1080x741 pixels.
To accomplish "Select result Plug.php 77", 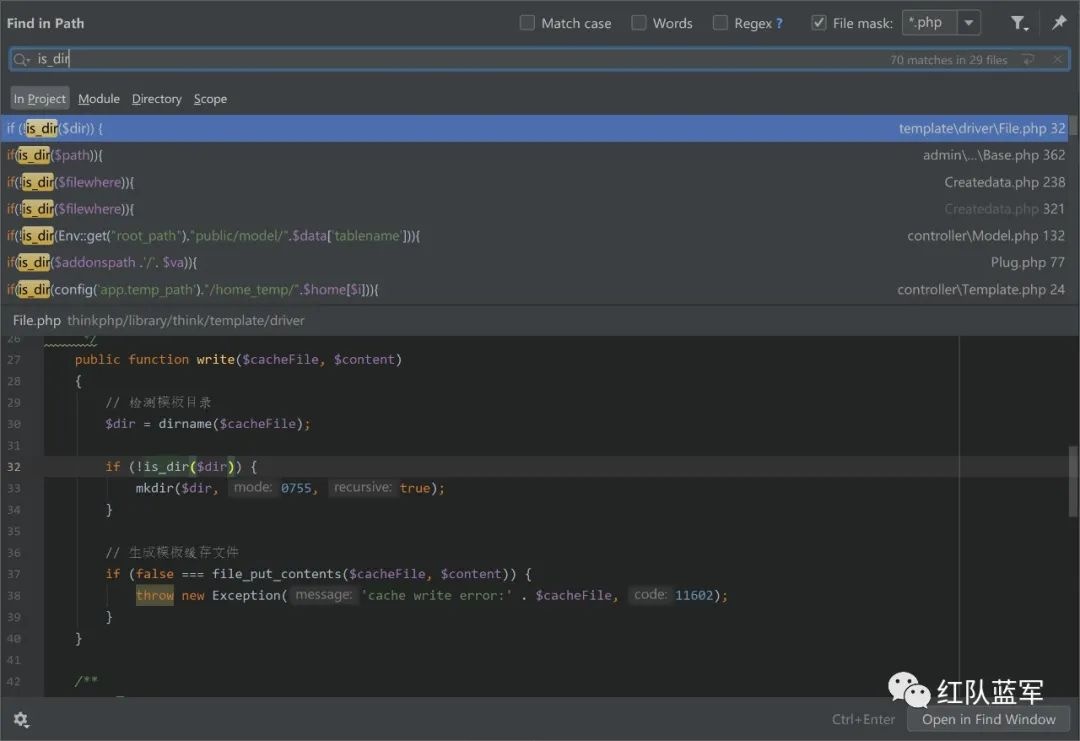I will [x=534, y=262].
